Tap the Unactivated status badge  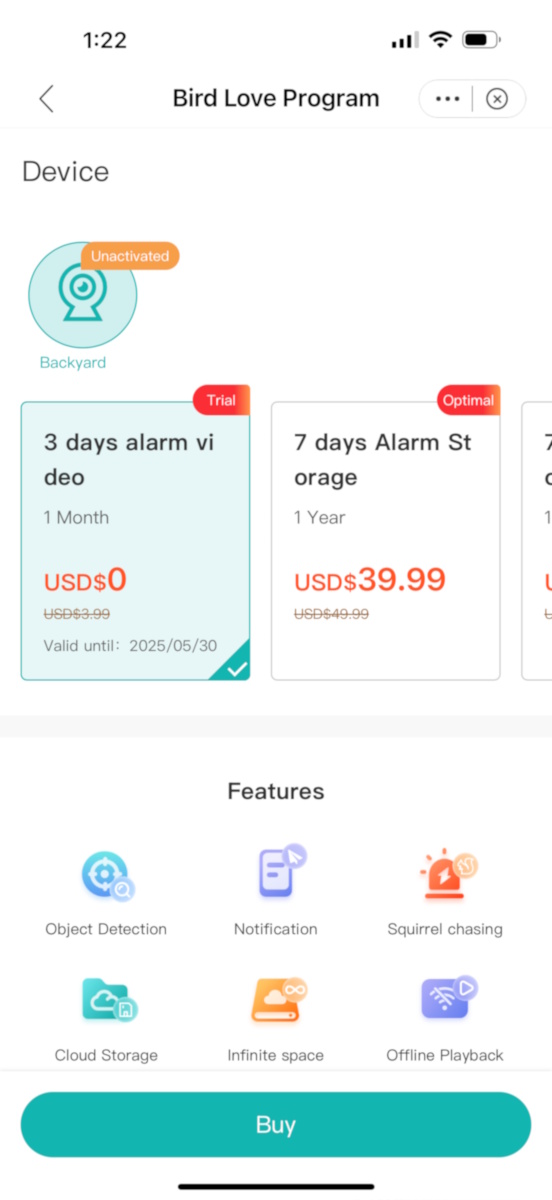tap(130, 256)
